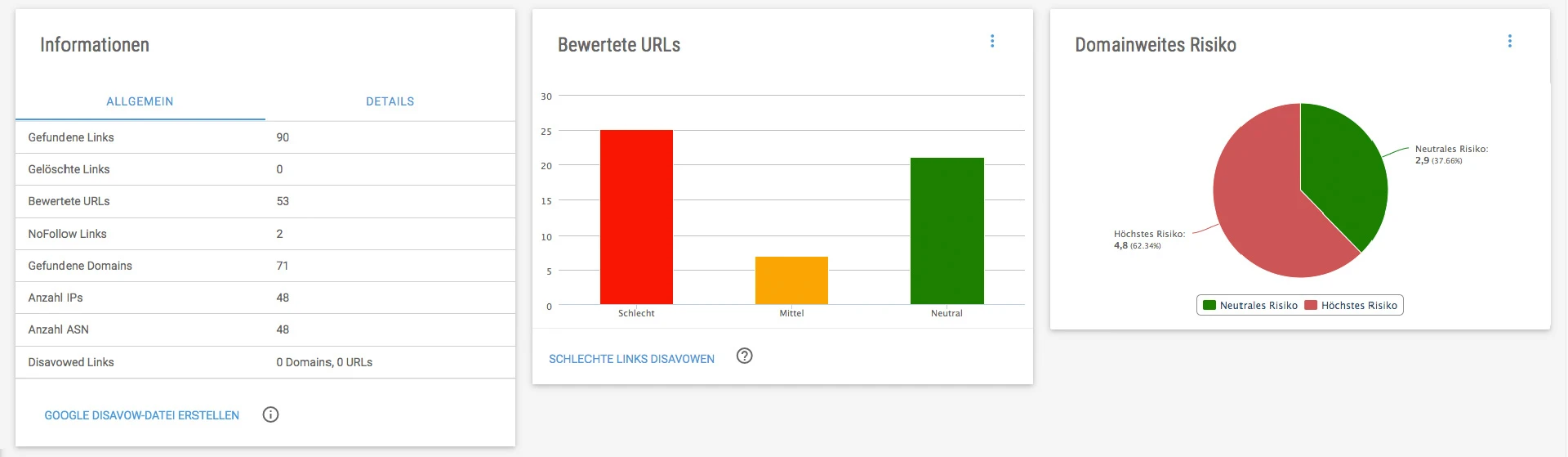This screenshot has height=457, width=1568.
Task: Click the green Neutral bar
Action: pyautogui.click(x=947, y=231)
